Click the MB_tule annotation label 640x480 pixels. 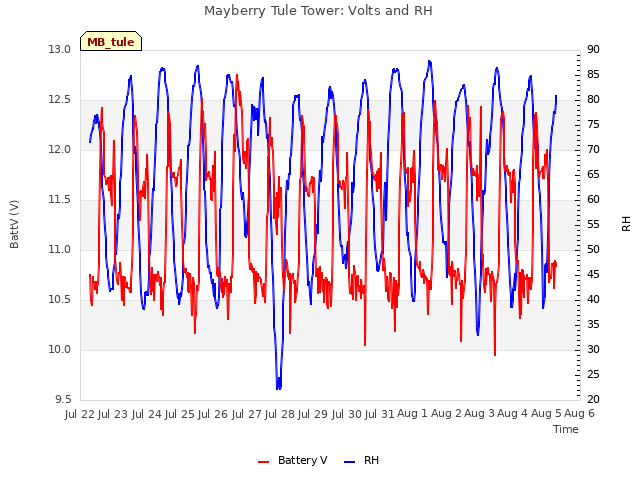(111, 42)
